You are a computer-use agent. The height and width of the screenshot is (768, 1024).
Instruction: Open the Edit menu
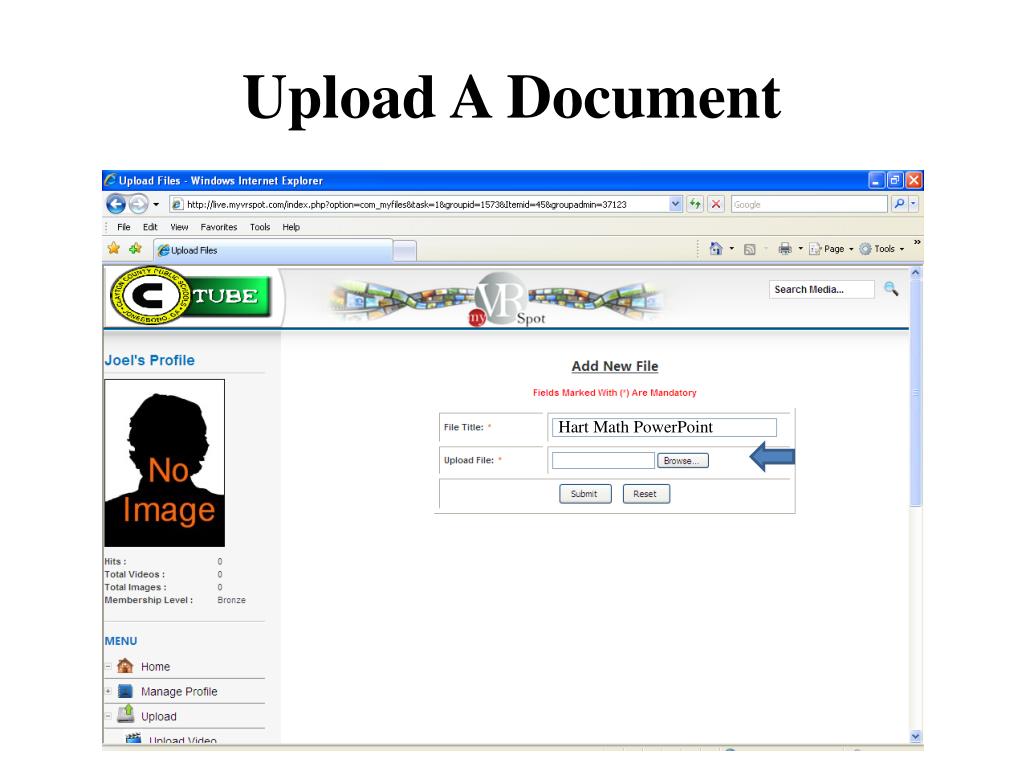(x=150, y=227)
